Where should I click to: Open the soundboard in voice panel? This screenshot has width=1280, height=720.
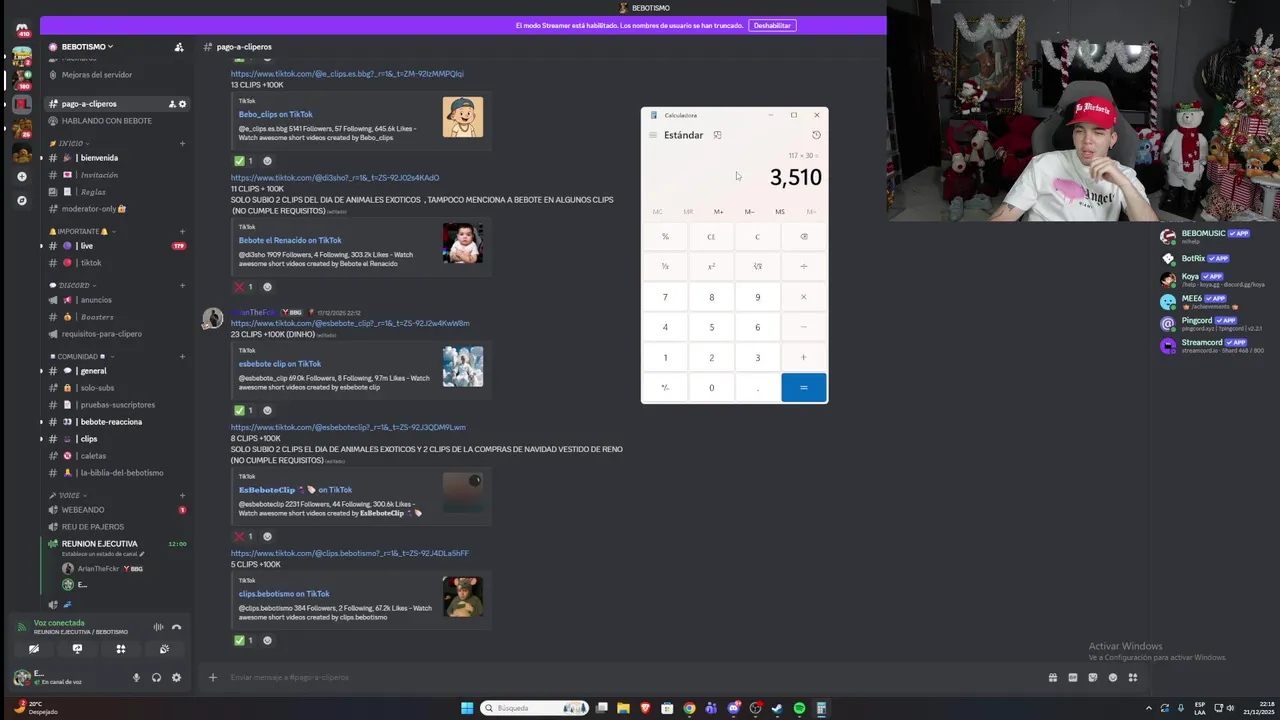point(164,649)
